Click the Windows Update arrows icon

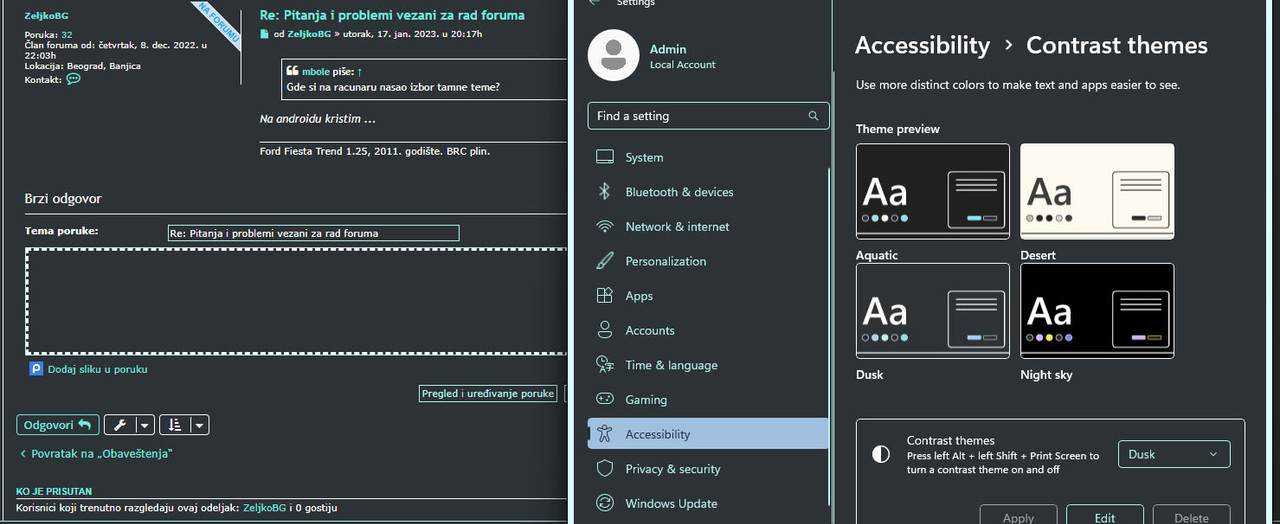pos(604,503)
